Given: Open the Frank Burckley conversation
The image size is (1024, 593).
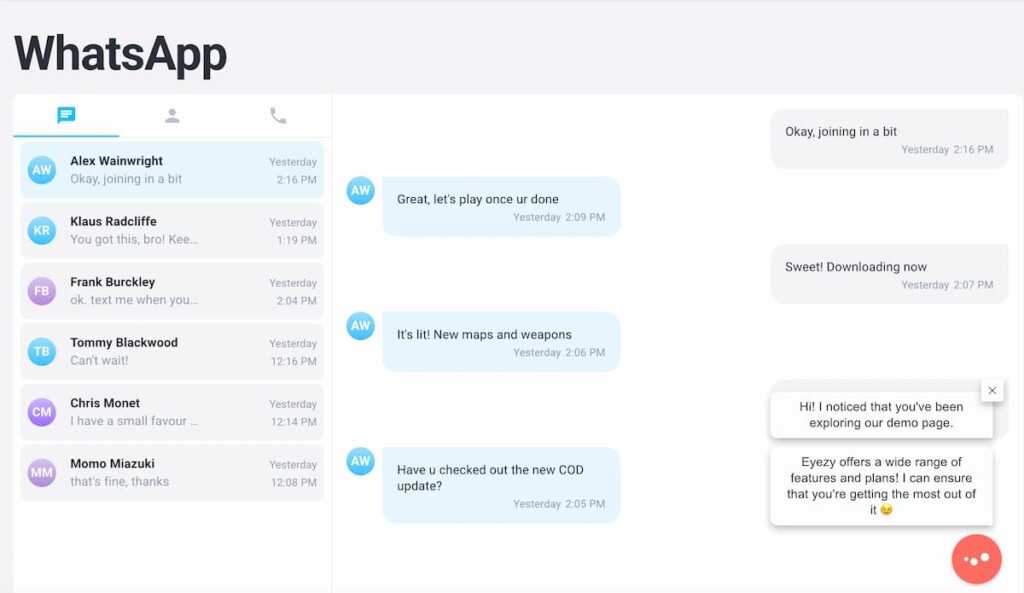Looking at the screenshot, I should [172, 291].
